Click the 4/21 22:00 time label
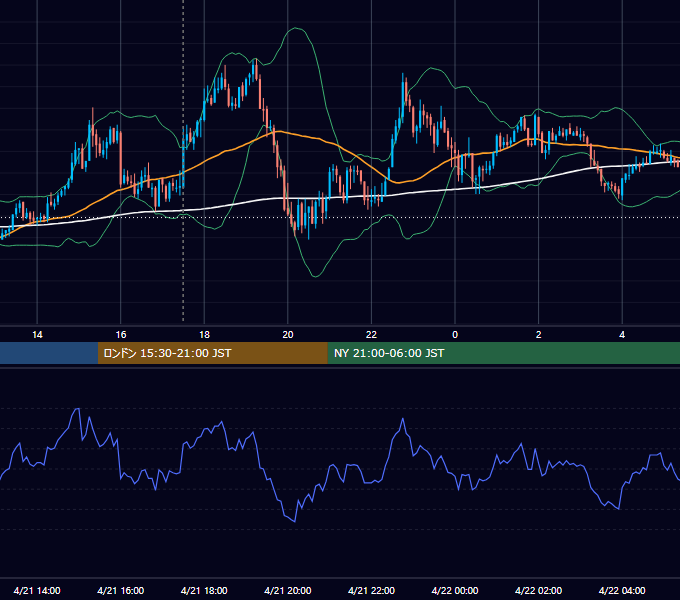This screenshot has height=600, width=680. (x=371, y=590)
